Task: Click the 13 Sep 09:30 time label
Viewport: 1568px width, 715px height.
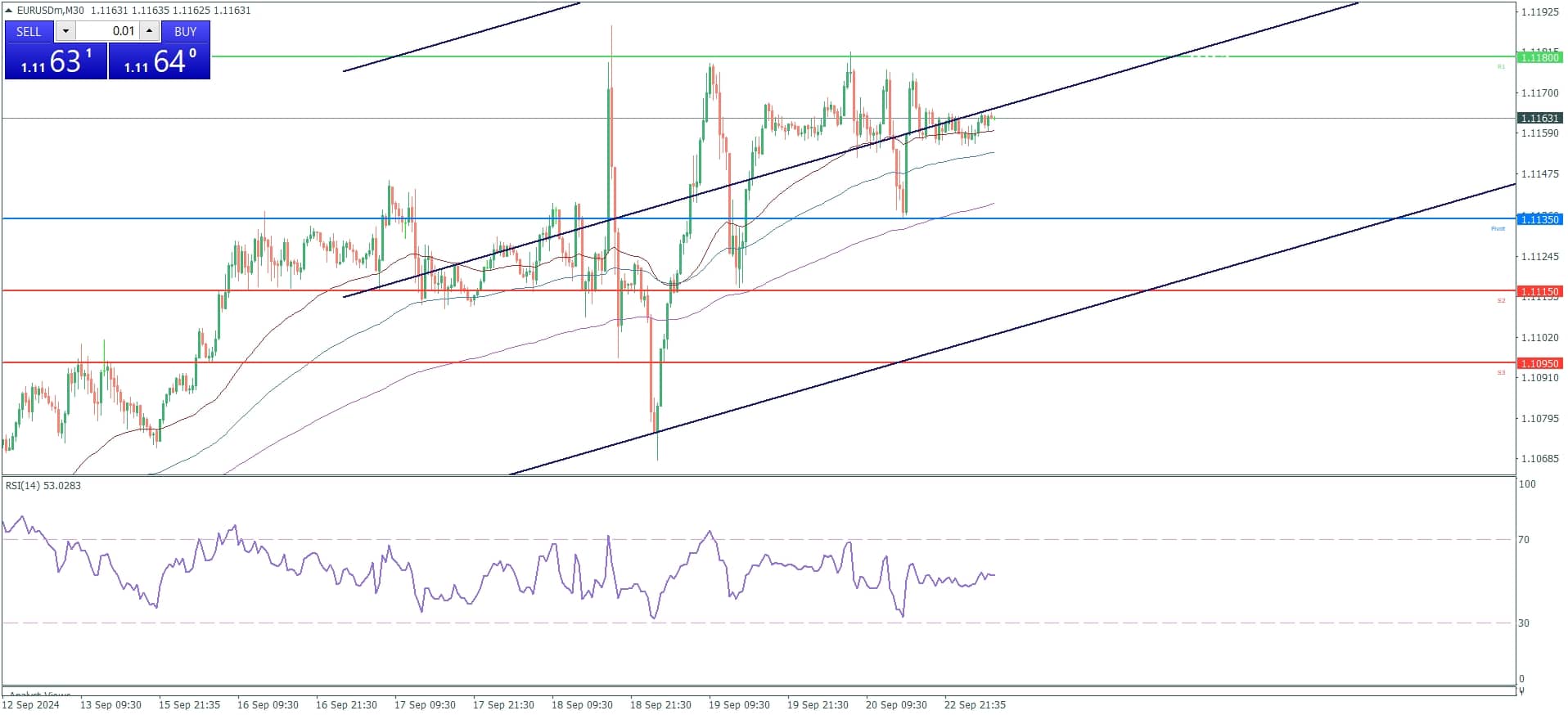Action: pyautogui.click(x=110, y=705)
